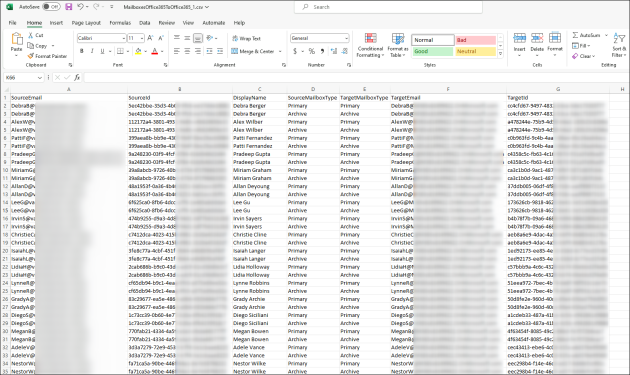Click the Undo arrow icon
This screenshot has height=375, width=630.
[x=80, y=6]
